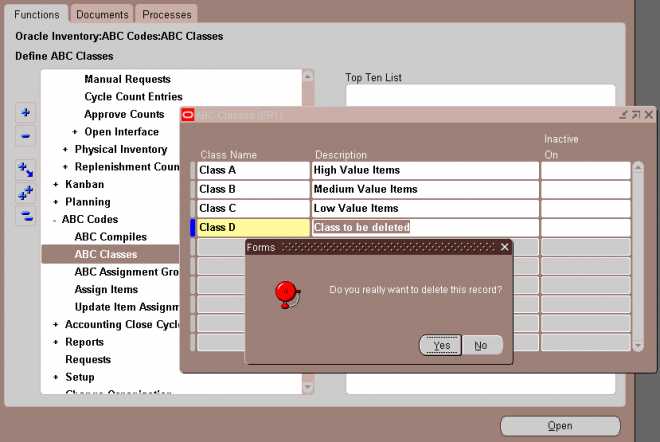
Task: Click Inactive On field for Class B
Action: tap(585, 189)
